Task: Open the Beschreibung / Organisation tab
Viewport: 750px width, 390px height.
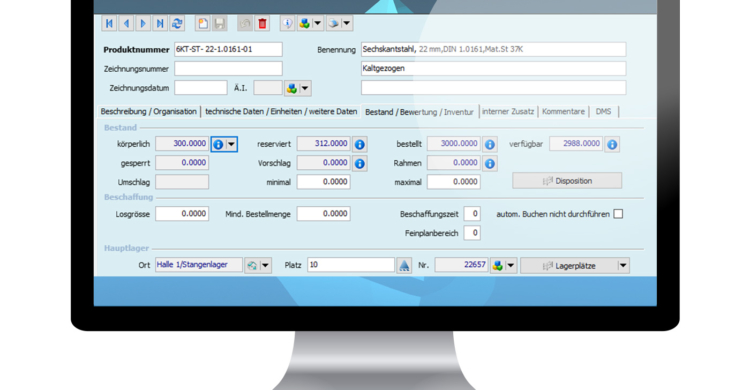Action: (148, 111)
